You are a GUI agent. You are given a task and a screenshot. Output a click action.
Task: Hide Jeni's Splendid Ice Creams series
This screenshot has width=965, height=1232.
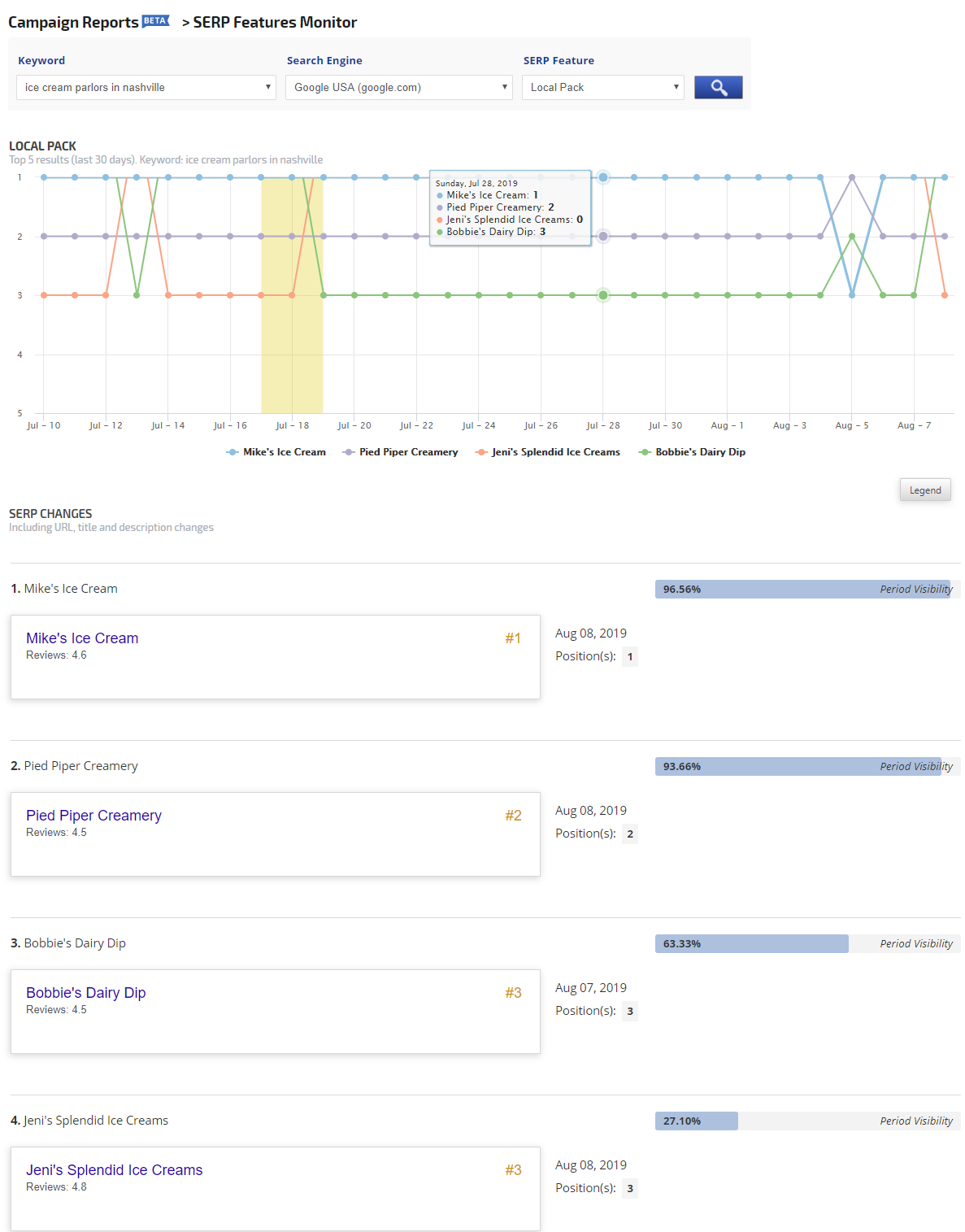point(548,452)
